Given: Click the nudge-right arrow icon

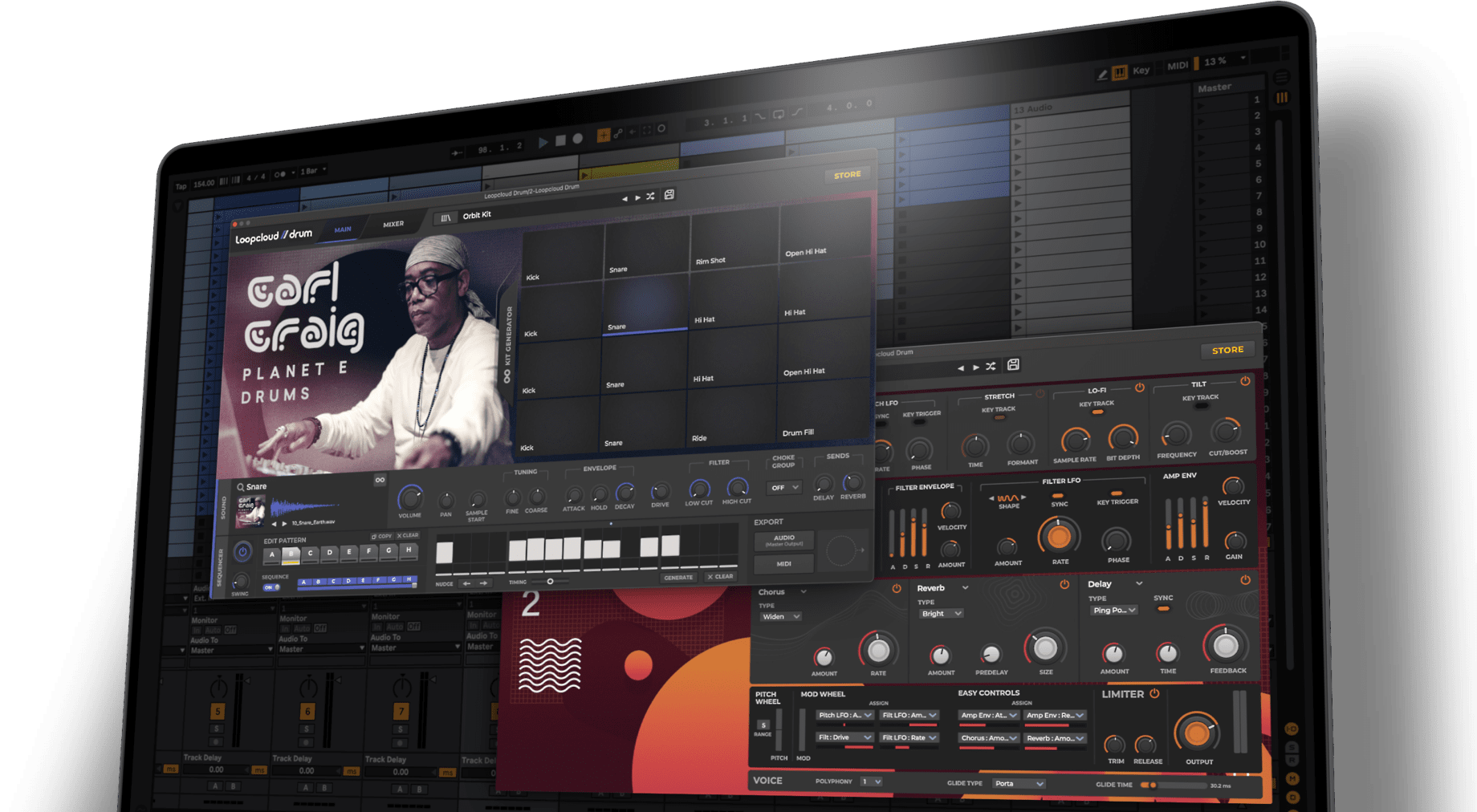Looking at the screenshot, I should tap(483, 583).
